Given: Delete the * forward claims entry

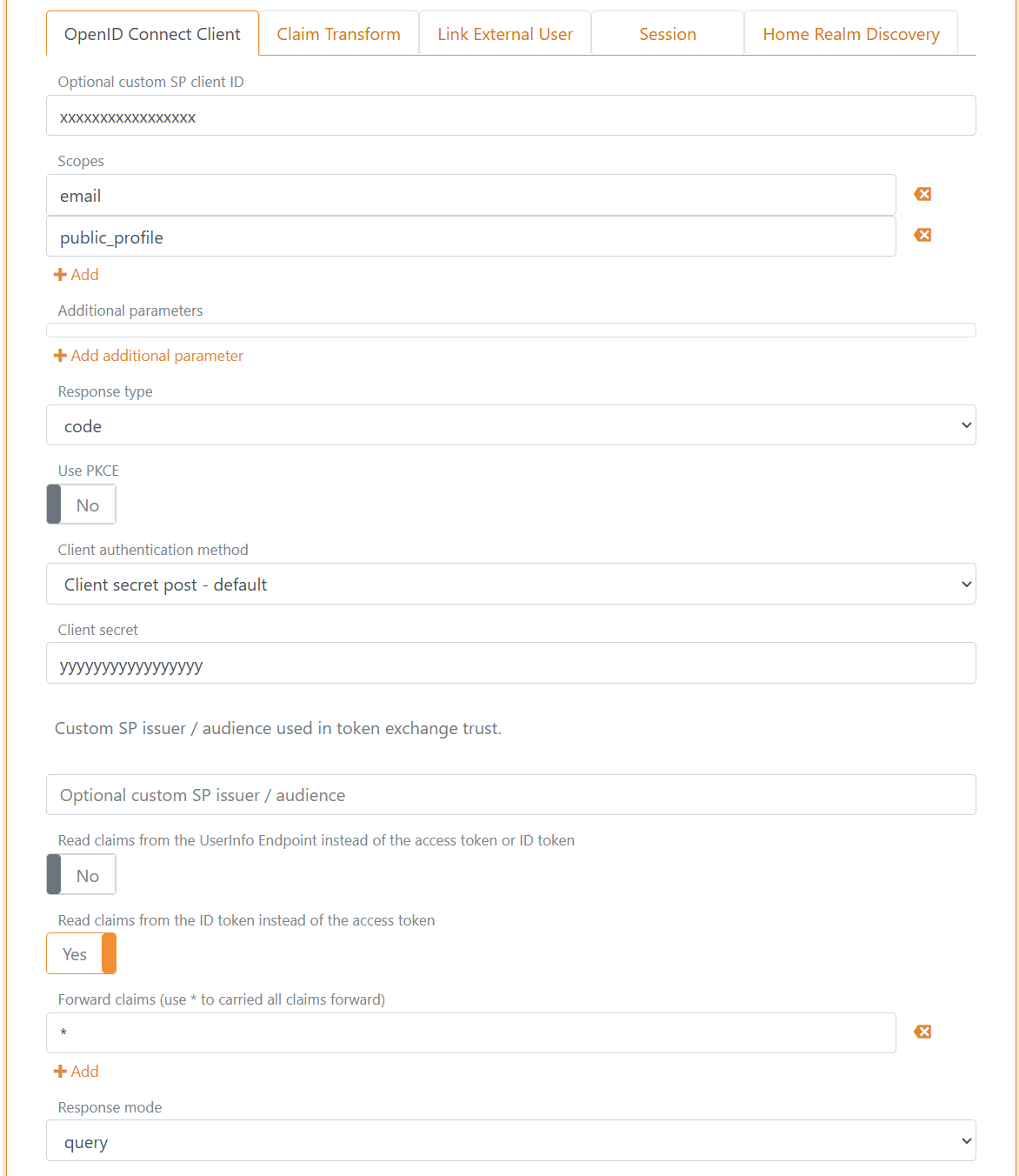Looking at the screenshot, I should 922,1032.
